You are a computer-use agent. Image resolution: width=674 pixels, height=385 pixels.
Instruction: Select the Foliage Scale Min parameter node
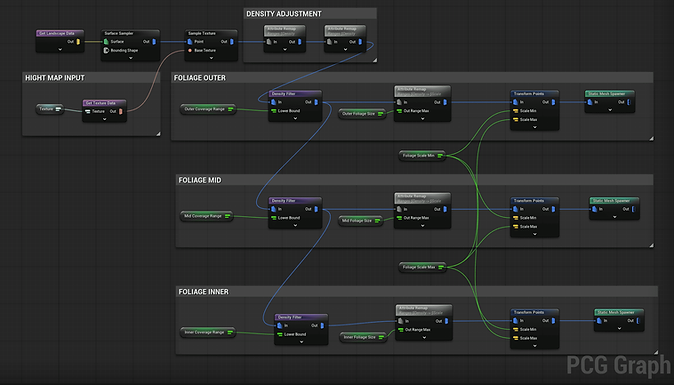[422, 156]
